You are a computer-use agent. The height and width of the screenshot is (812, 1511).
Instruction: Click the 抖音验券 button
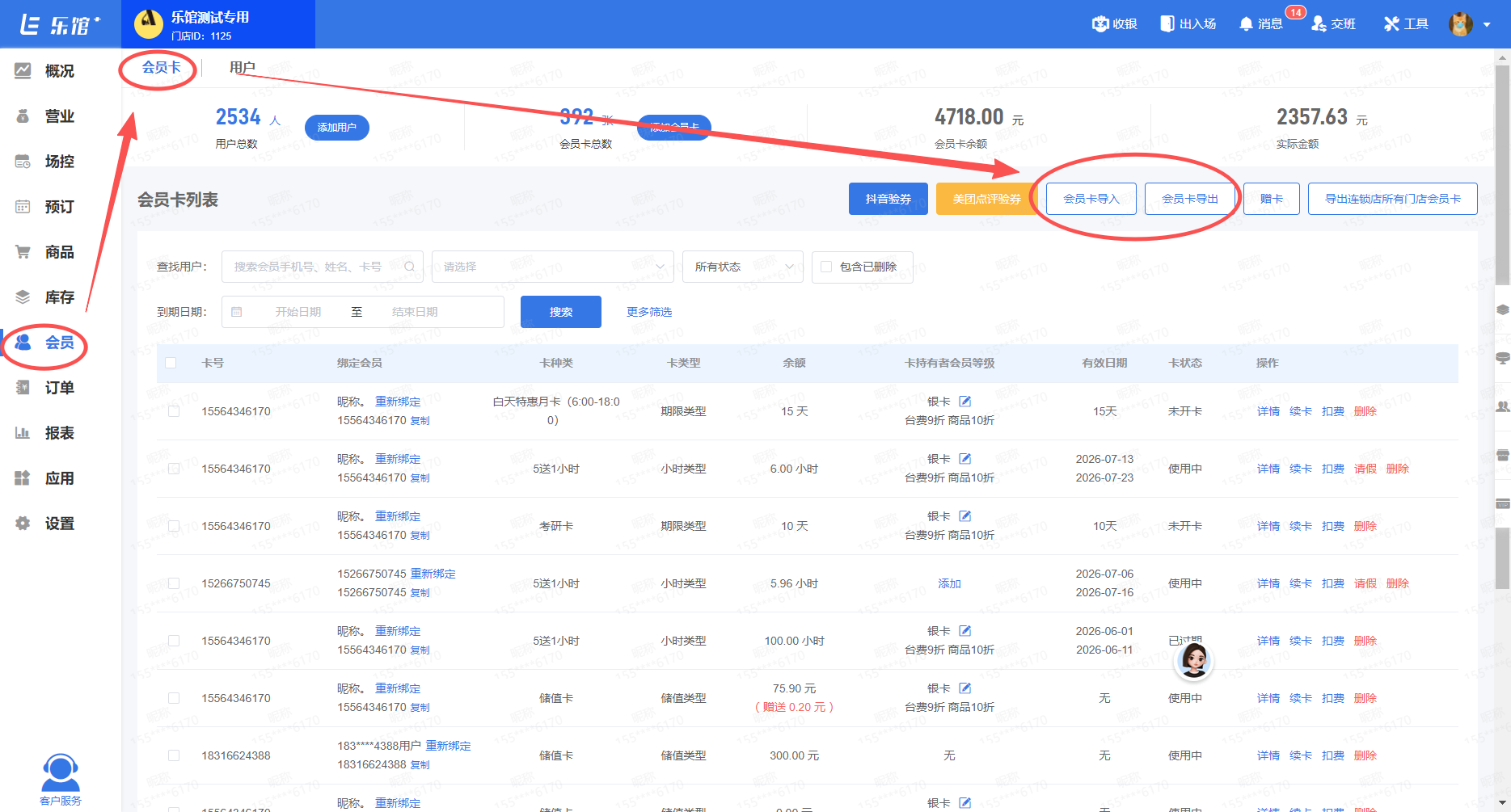click(888, 199)
